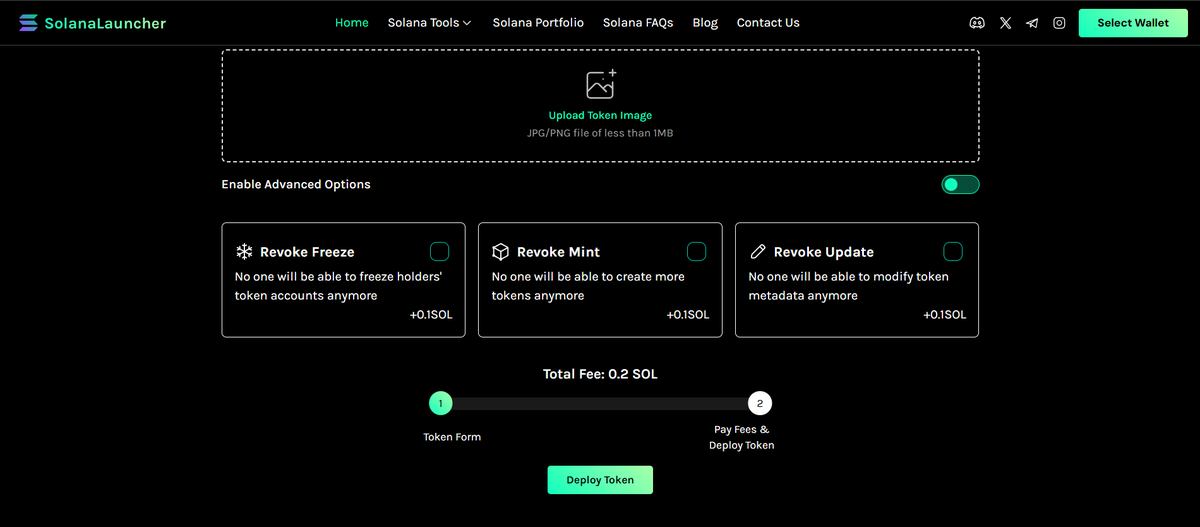
Task: Open the Contact Us page
Action: [x=768, y=23]
